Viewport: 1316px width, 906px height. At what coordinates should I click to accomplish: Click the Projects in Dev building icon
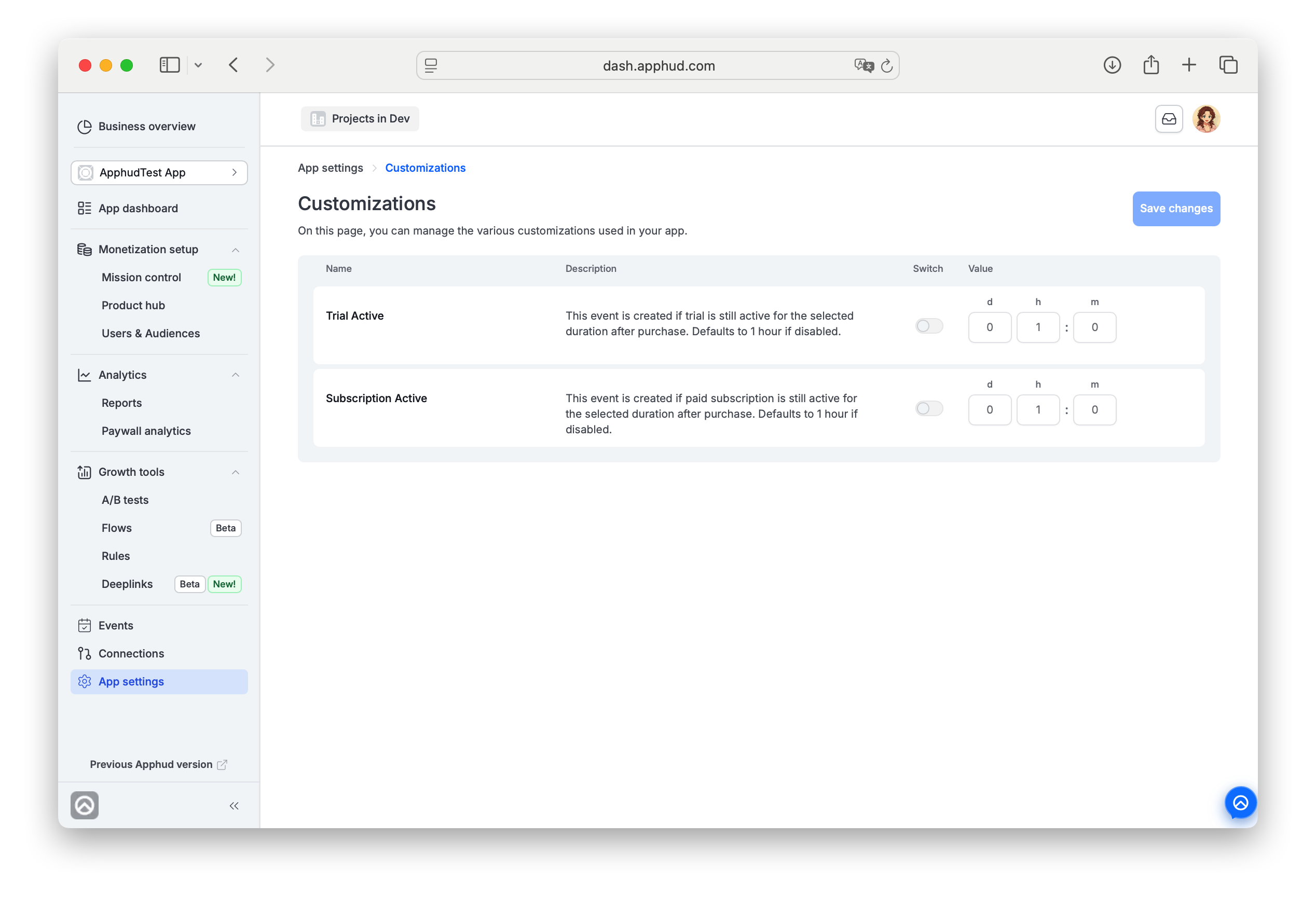pyautogui.click(x=318, y=119)
